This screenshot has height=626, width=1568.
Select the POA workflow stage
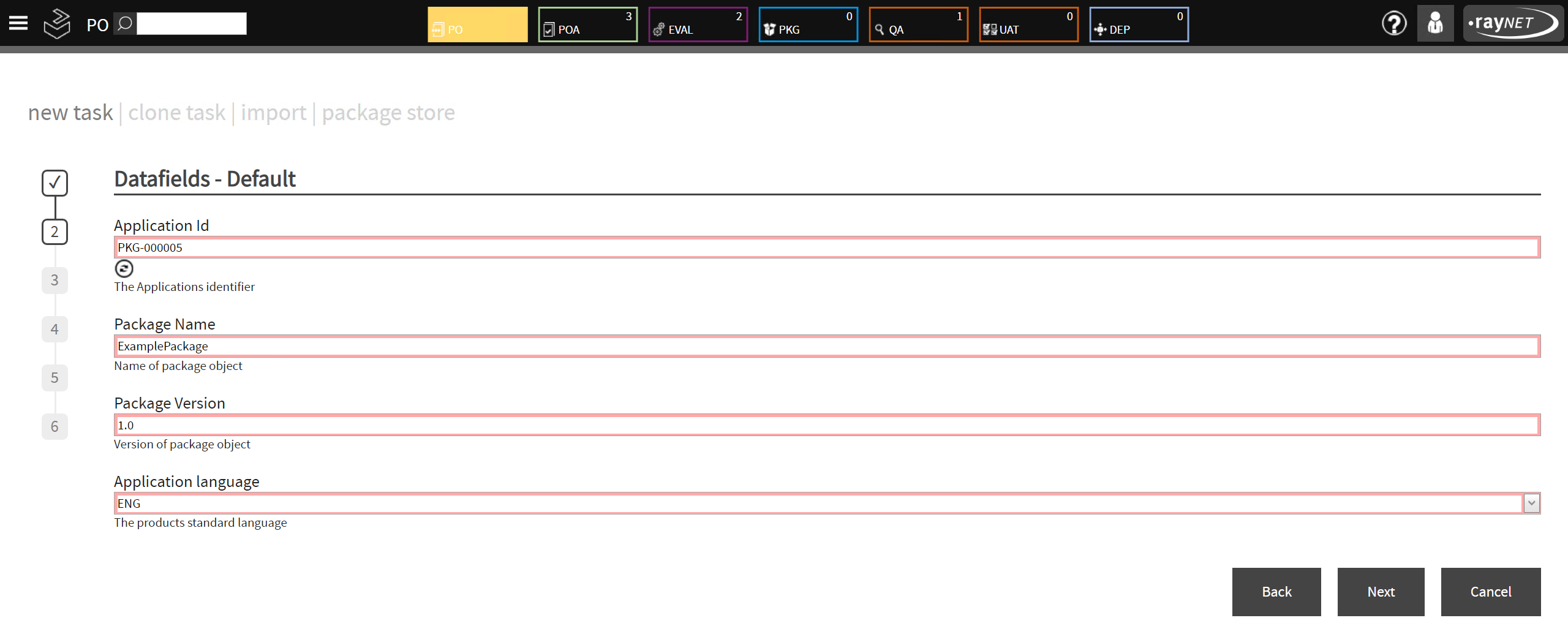point(587,25)
